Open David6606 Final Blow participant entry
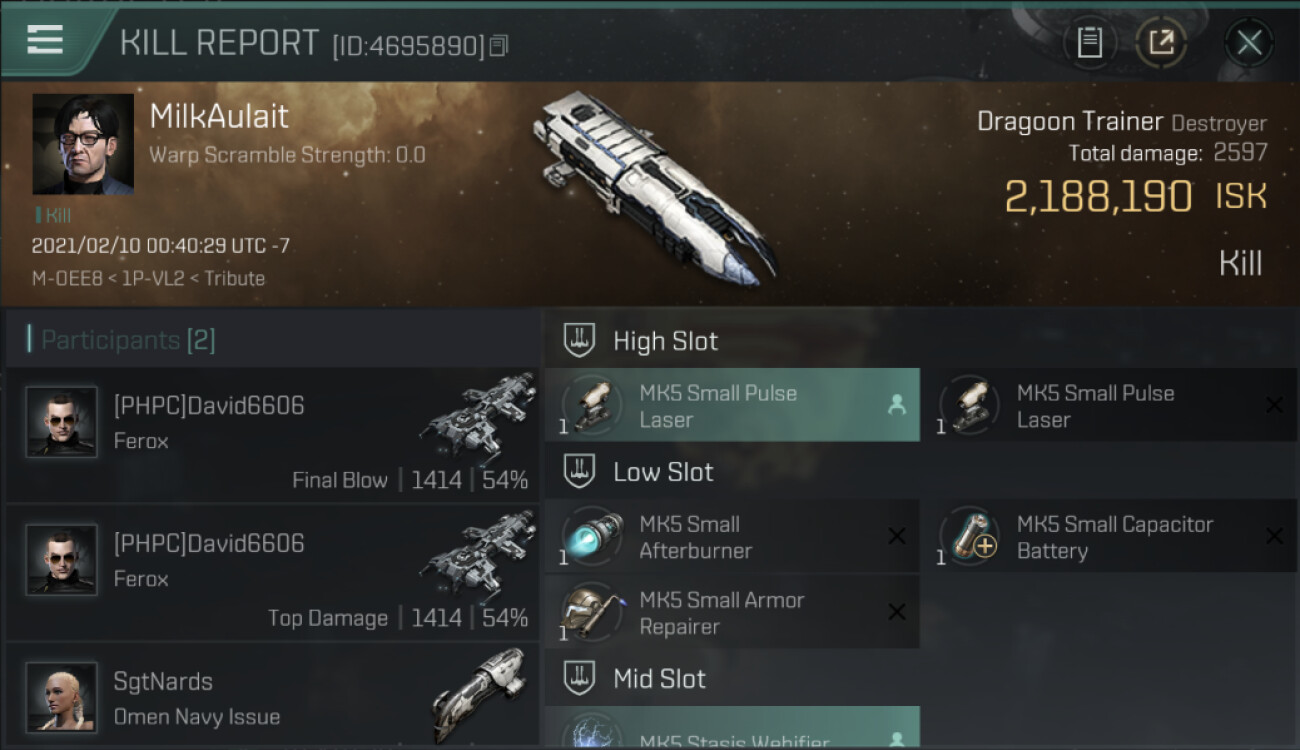Screen dimensions: 1300x750 point(272,434)
